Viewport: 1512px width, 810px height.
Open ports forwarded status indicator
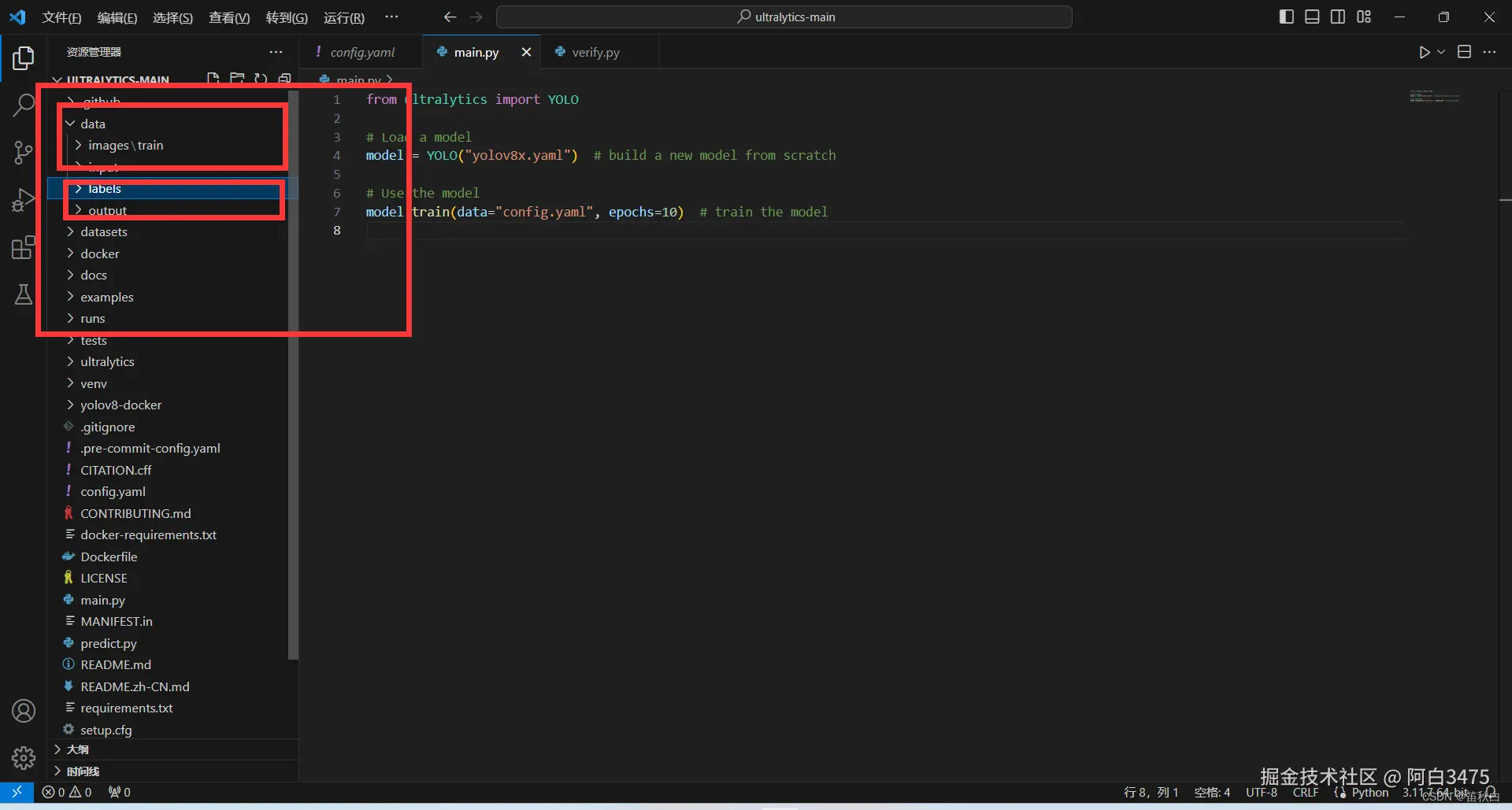(x=120, y=792)
